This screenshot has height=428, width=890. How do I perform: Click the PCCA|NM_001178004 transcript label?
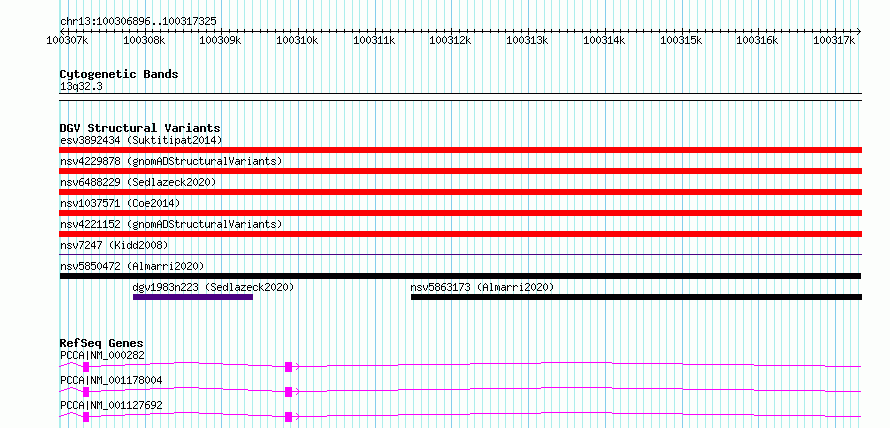[x=111, y=380]
